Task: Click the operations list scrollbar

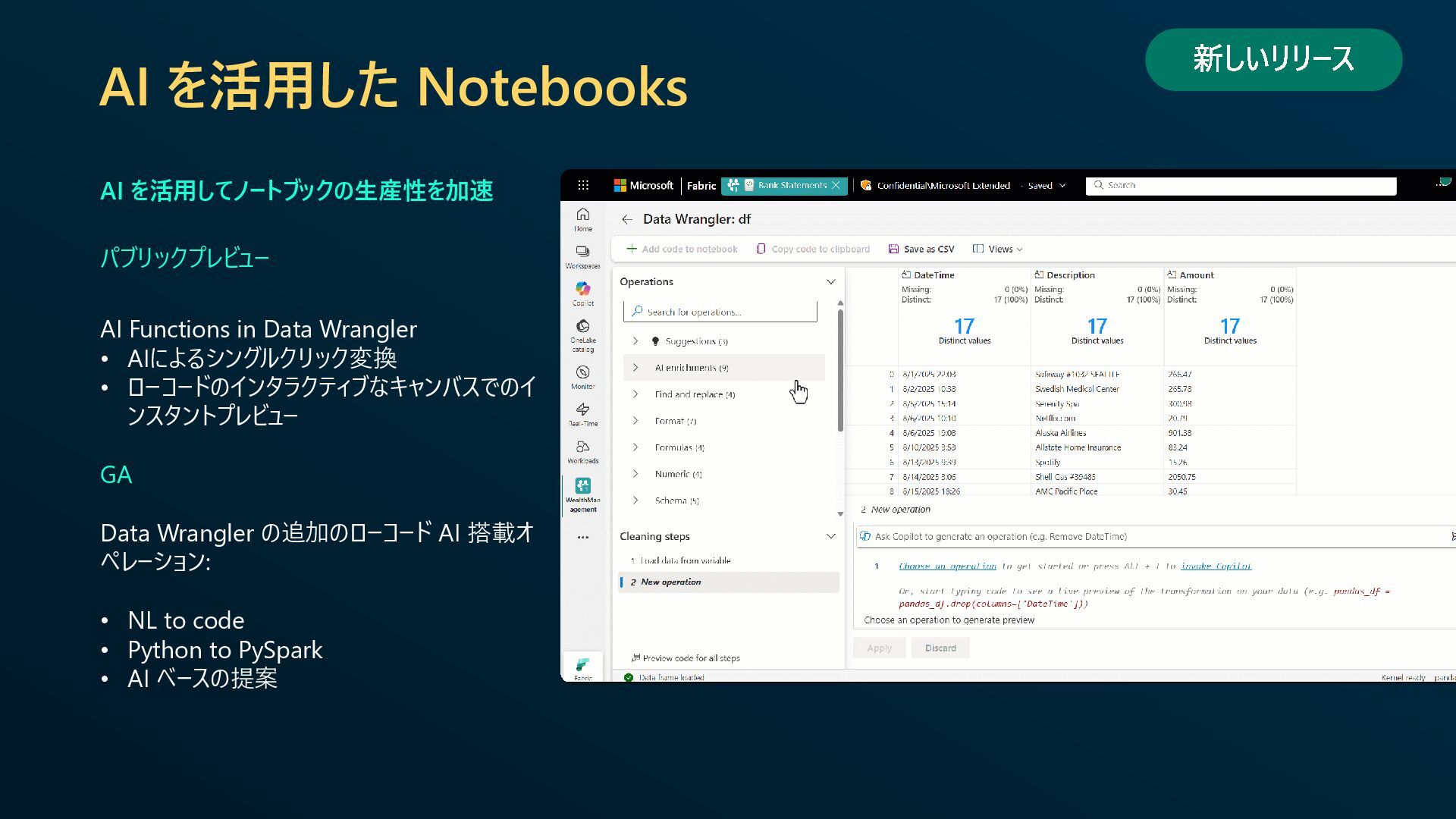Action: click(x=840, y=372)
